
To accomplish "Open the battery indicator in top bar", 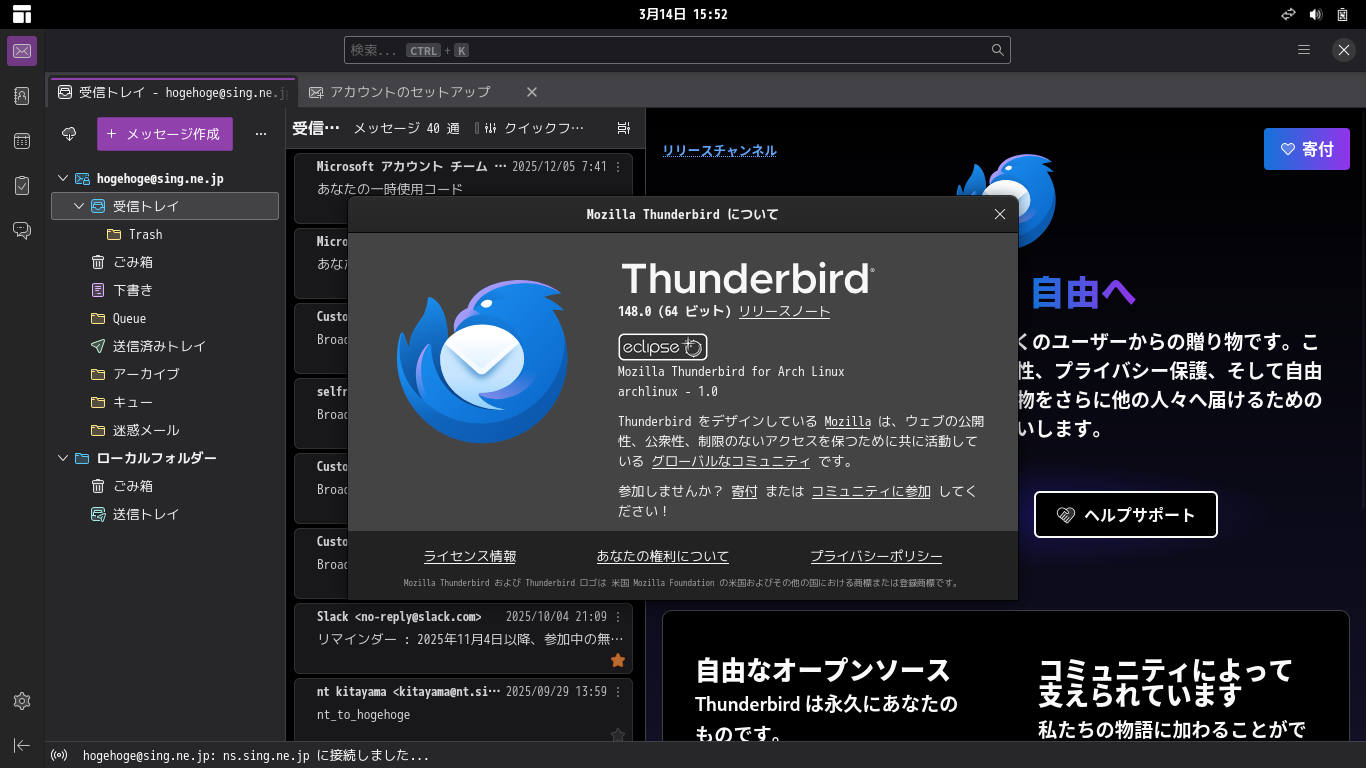I will [x=1342, y=14].
